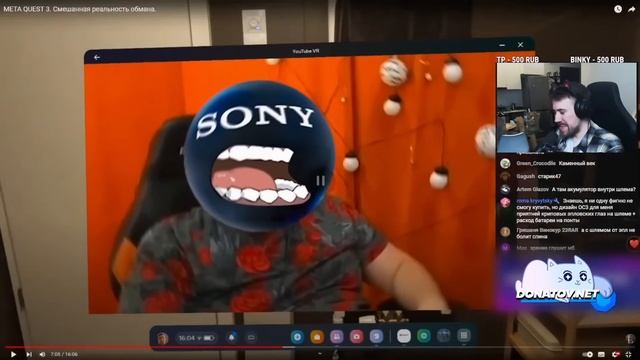The image size is (640, 360).
Task: Close the YouTube VR window
Action: click(520, 44)
